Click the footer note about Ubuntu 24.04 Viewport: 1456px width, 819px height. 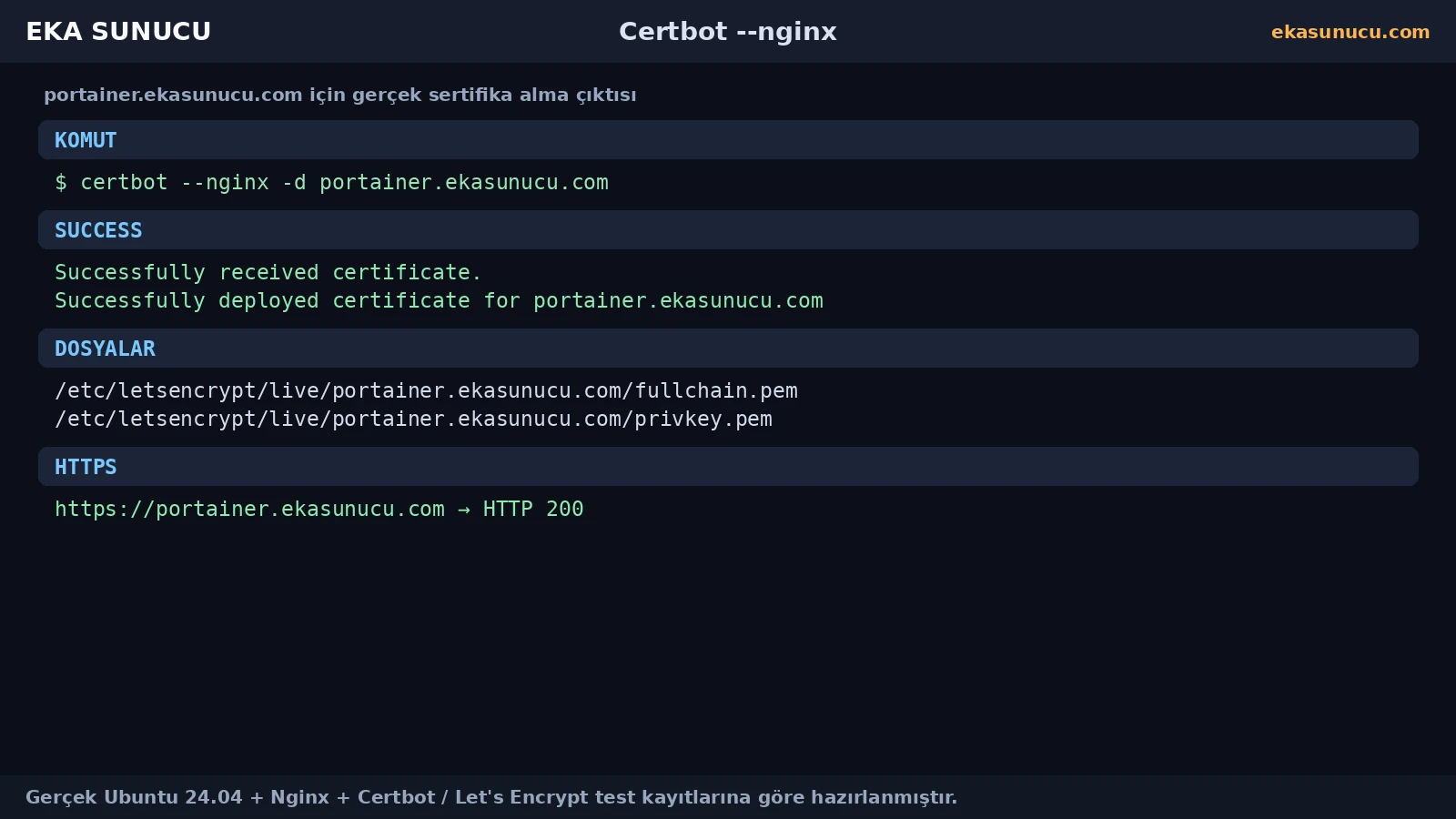click(x=491, y=797)
